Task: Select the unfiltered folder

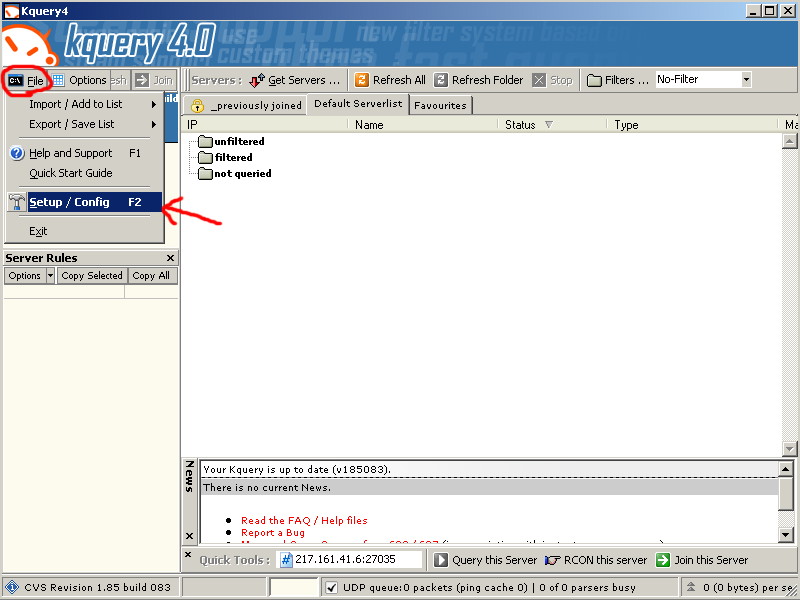Action: [231, 141]
